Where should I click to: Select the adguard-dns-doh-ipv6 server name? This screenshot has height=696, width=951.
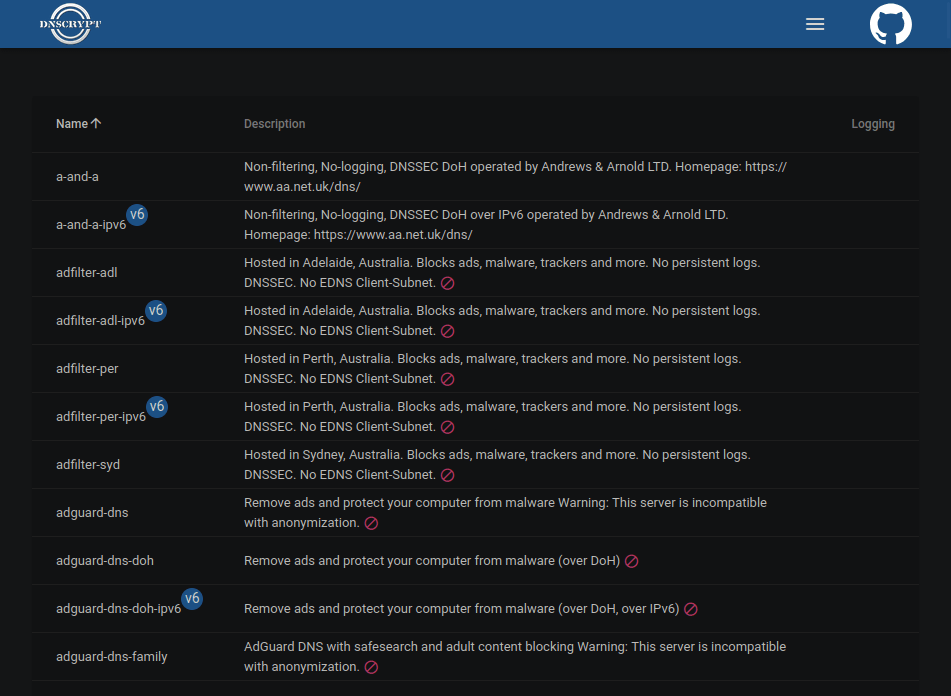(x=118, y=608)
